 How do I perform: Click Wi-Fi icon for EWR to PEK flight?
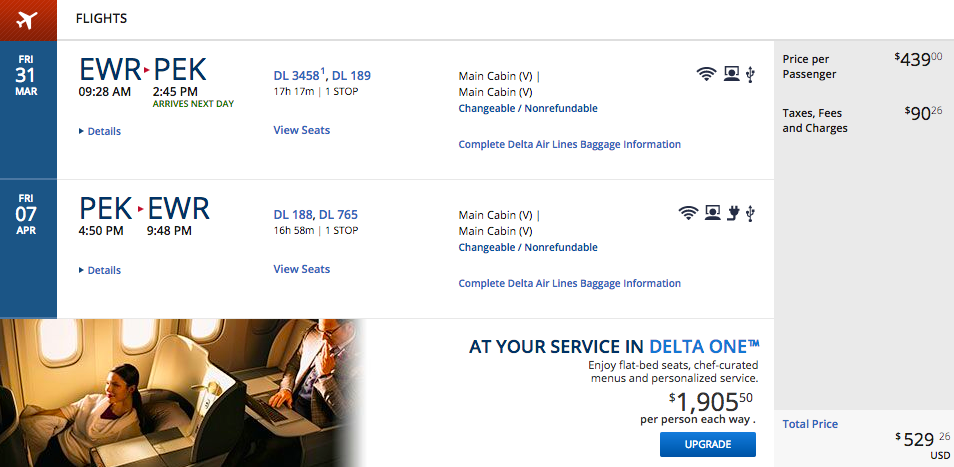(706, 74)
